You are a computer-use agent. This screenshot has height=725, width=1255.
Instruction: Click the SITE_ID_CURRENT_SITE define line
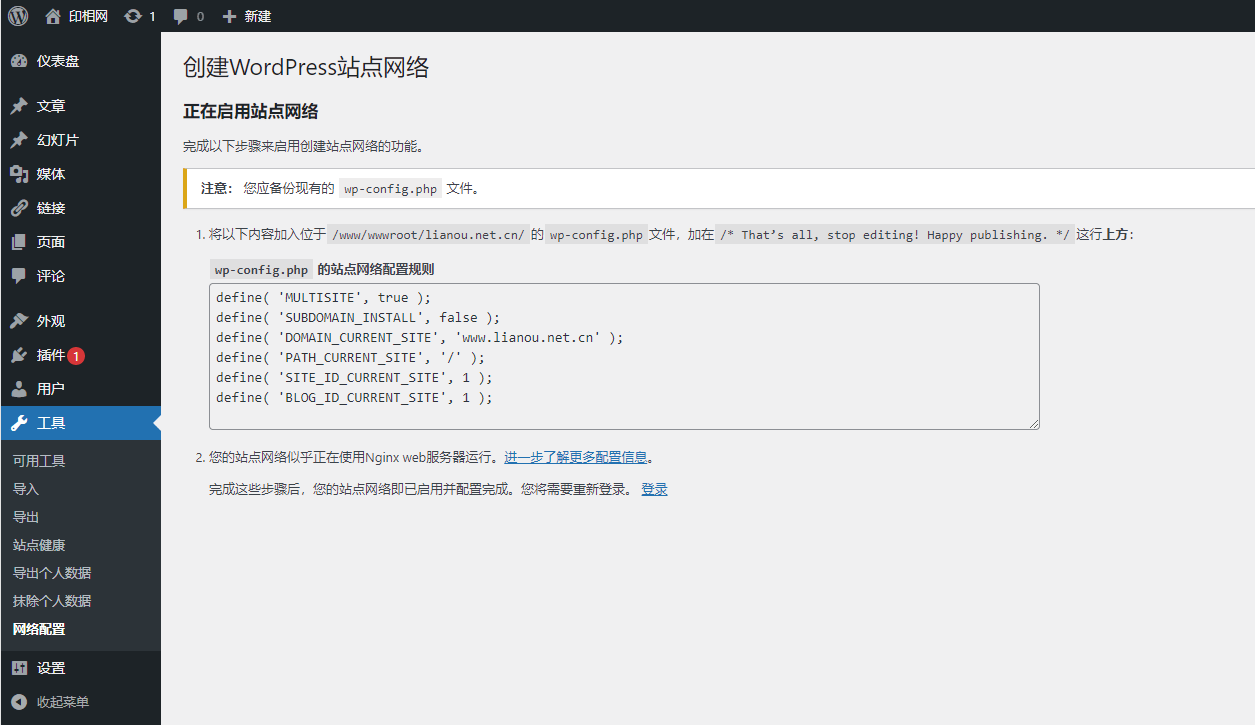coord(354,377)
